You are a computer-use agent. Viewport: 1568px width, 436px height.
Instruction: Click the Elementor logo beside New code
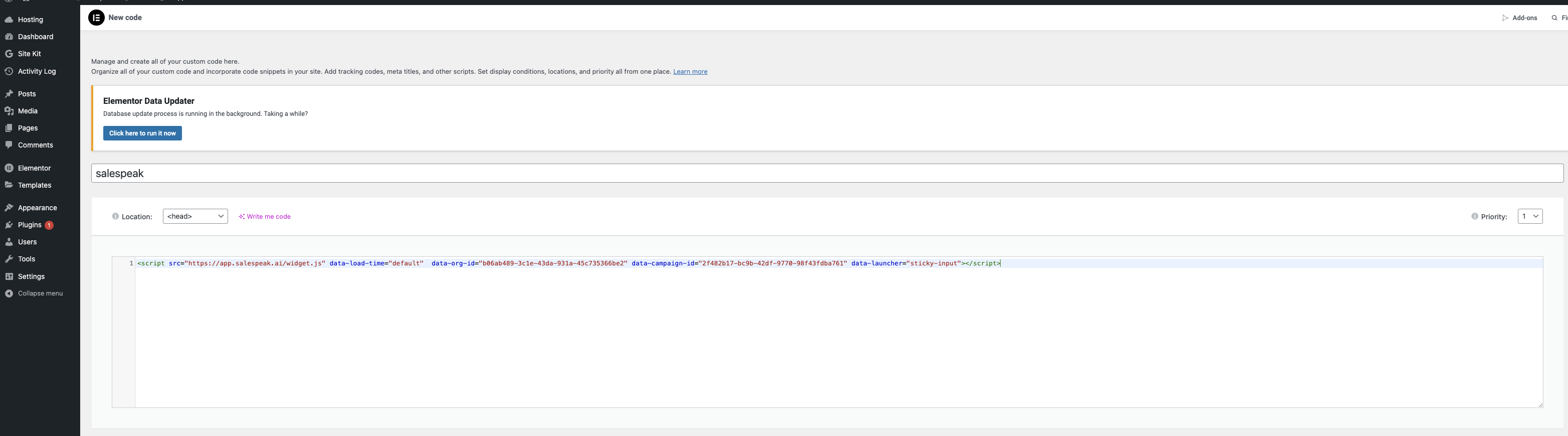(x=96, y=18)
